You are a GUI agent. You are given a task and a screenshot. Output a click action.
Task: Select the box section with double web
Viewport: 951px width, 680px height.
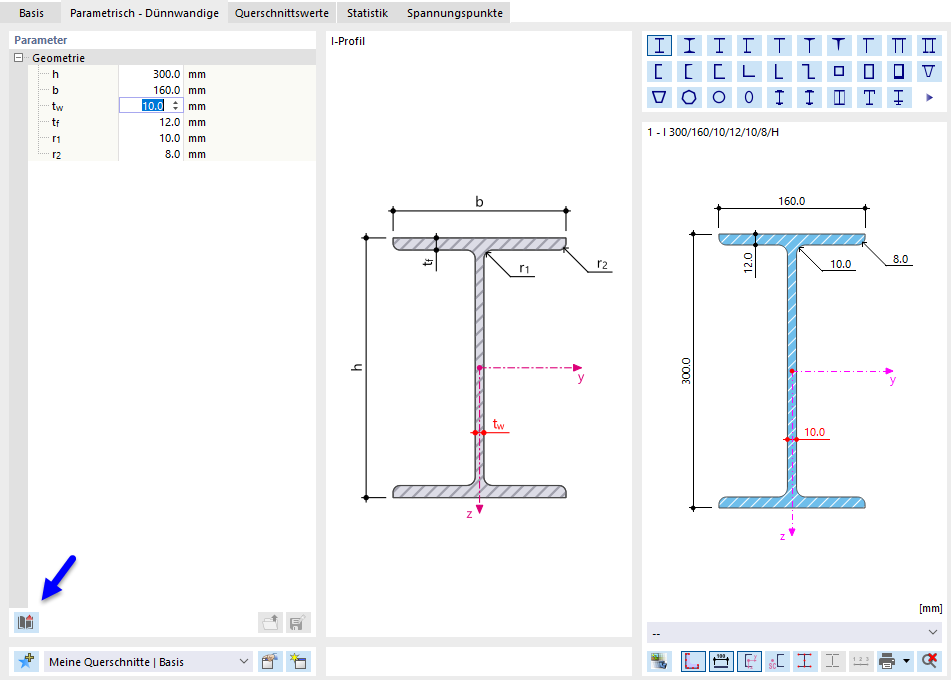839,97
